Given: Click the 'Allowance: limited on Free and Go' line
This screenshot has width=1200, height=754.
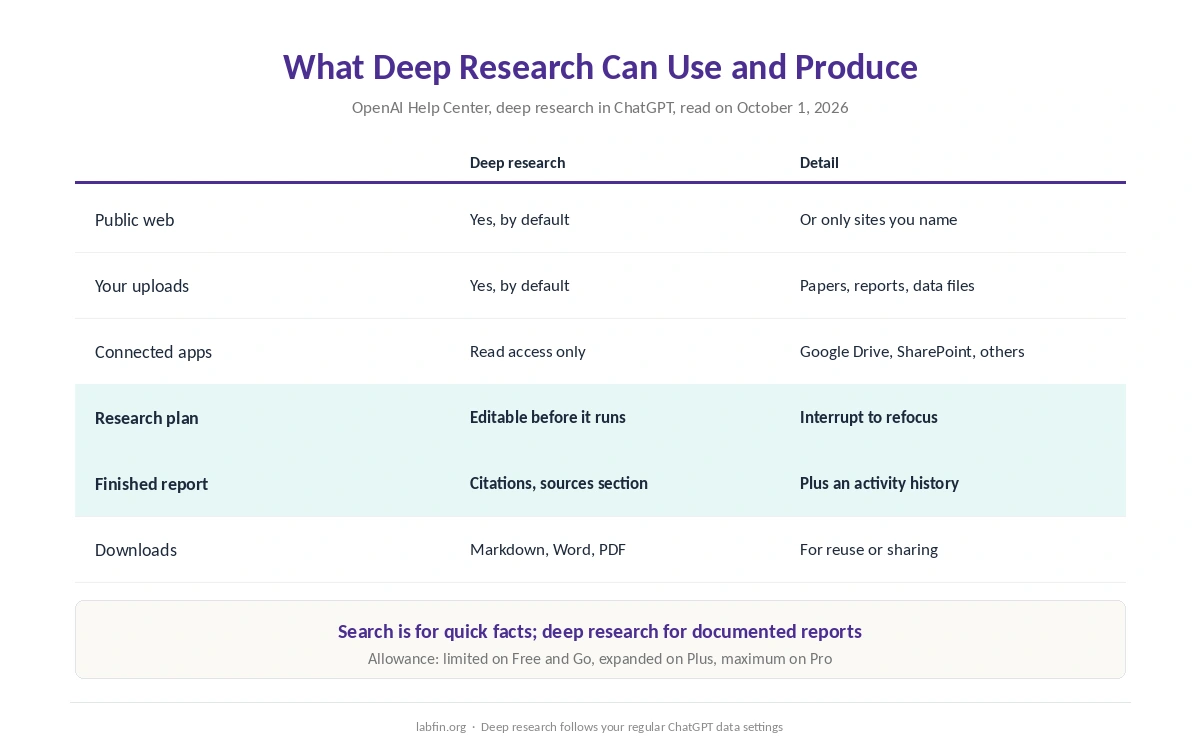Looking at the screenshot, I should [x=600, y=659].
